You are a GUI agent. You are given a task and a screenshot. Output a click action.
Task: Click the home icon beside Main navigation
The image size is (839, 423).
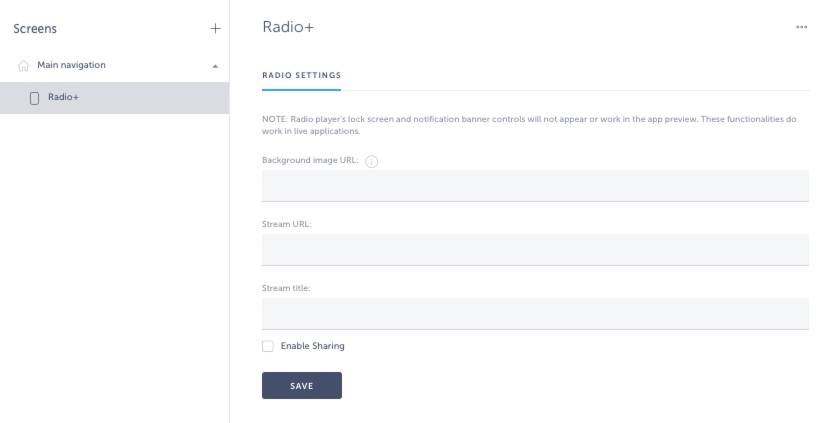pyautogui.click(x=24, y=66)
